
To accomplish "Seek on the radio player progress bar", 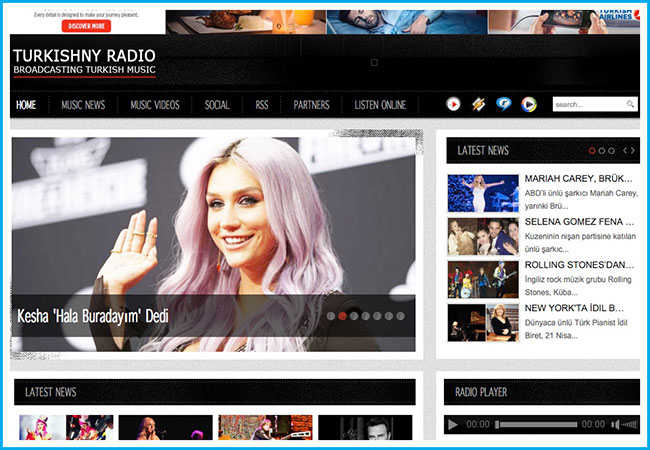I will click(x=537, y=425).
